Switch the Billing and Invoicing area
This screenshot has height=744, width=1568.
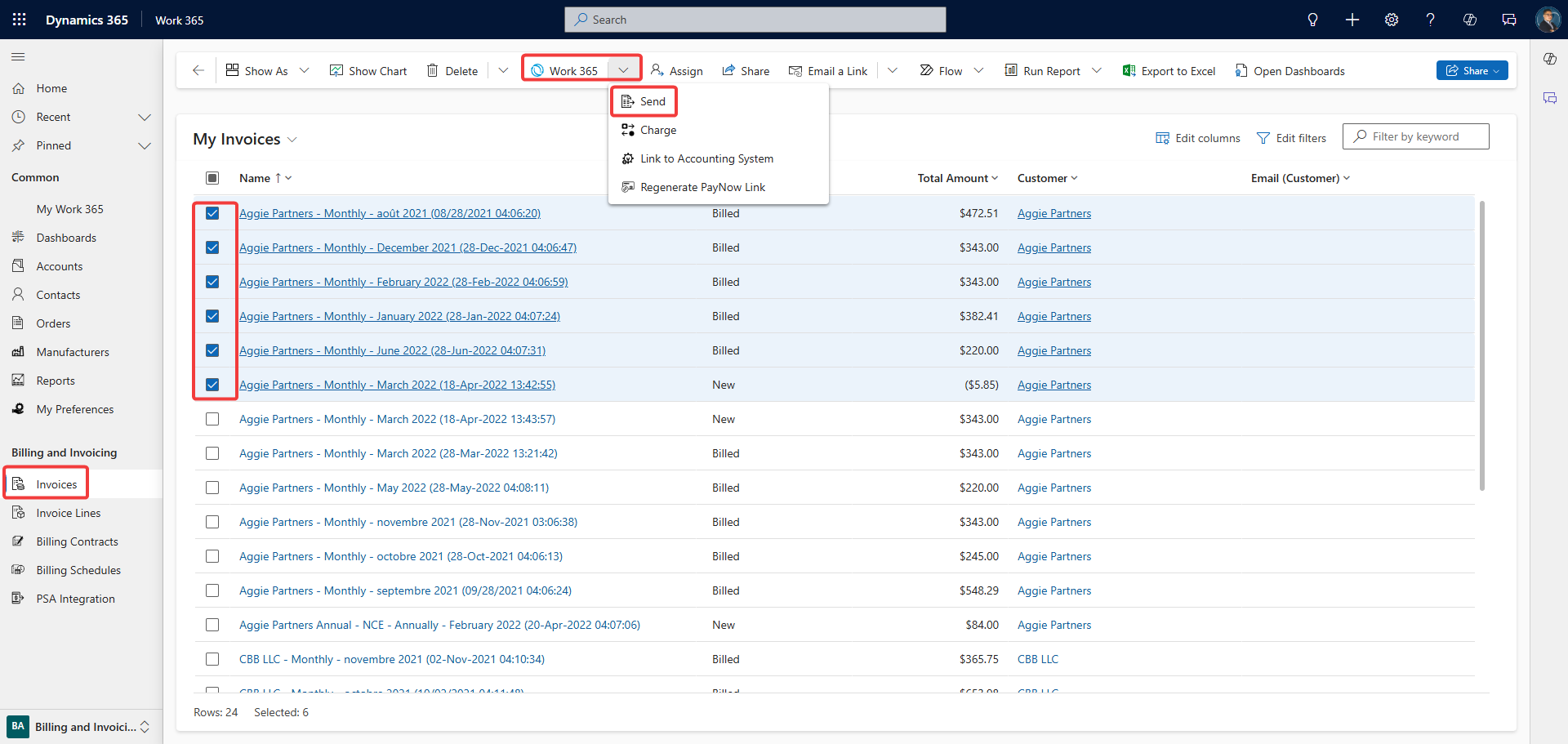(x=79, y=727)
